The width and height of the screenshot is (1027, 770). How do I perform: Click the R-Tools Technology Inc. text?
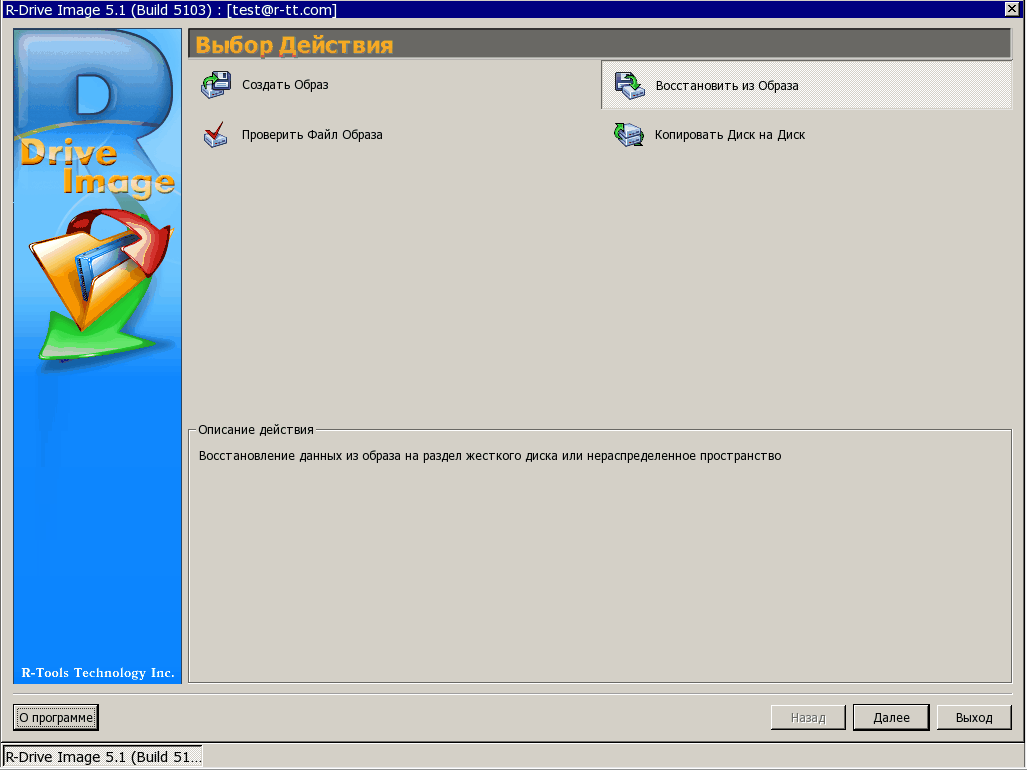coord(98,672)
